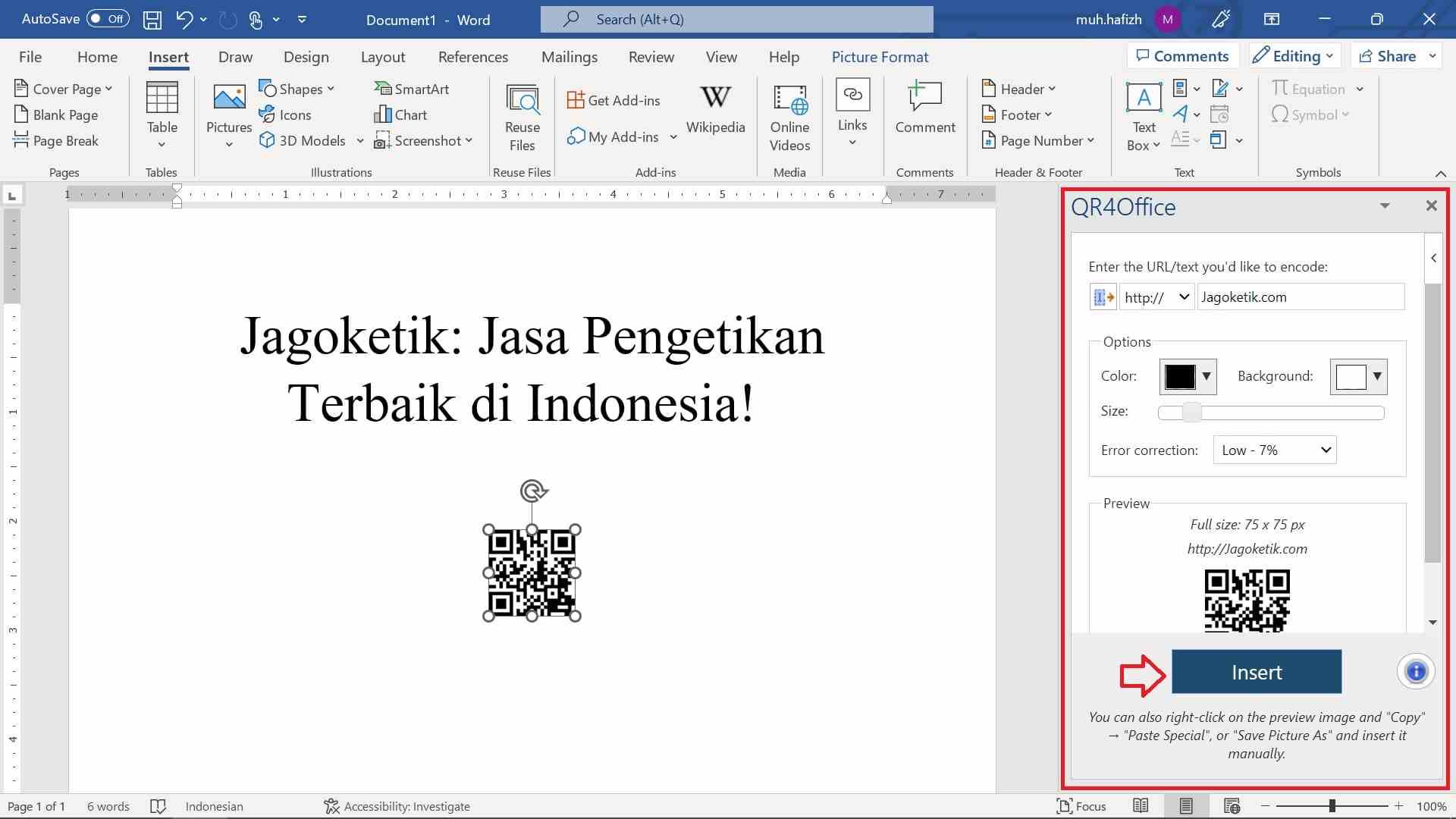The height and width of the screenshot is (819, 1456).
Task: Open the Wikipedia add-in
Action: click(715, 110)
